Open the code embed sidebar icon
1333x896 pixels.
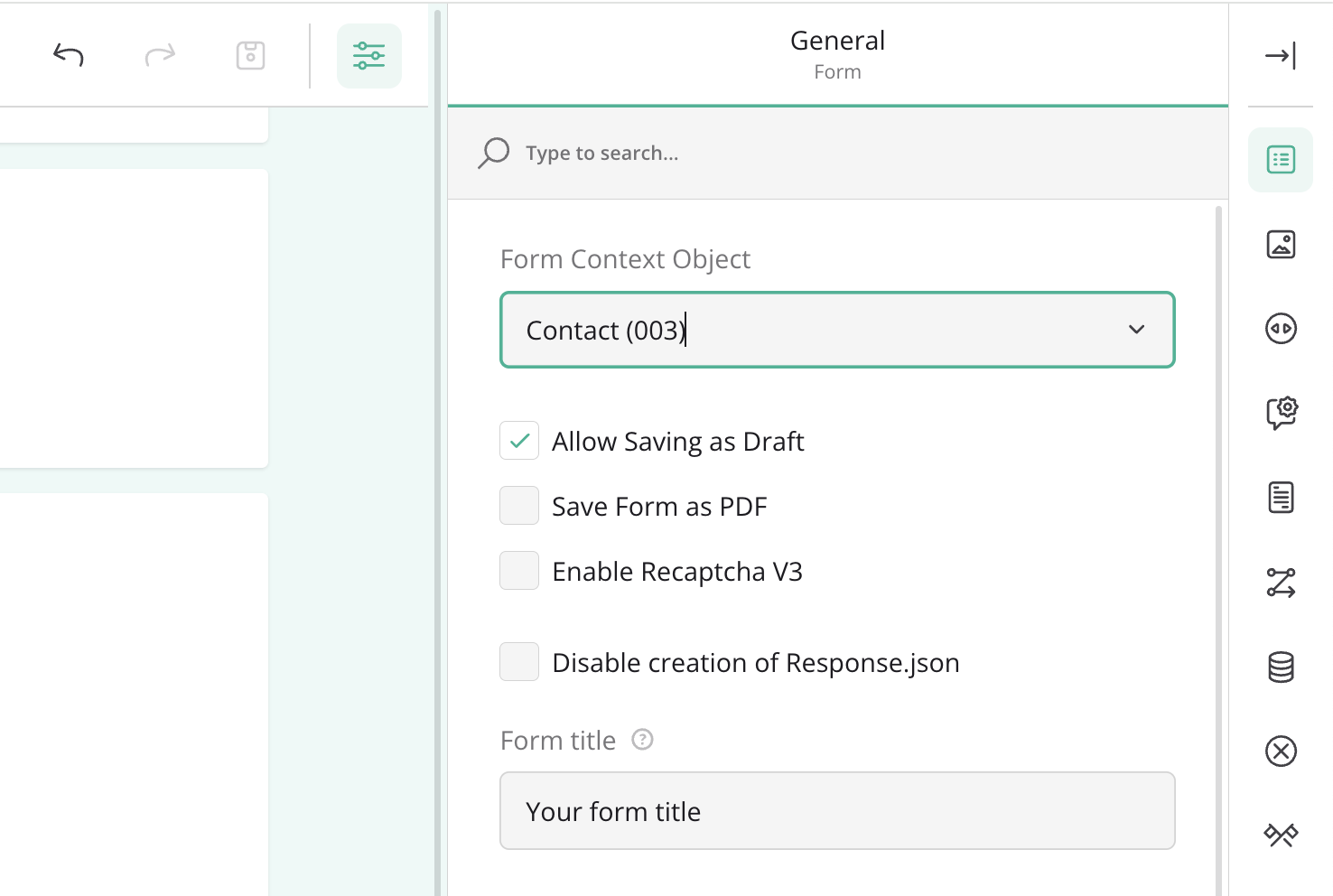tap(1280, 329)
